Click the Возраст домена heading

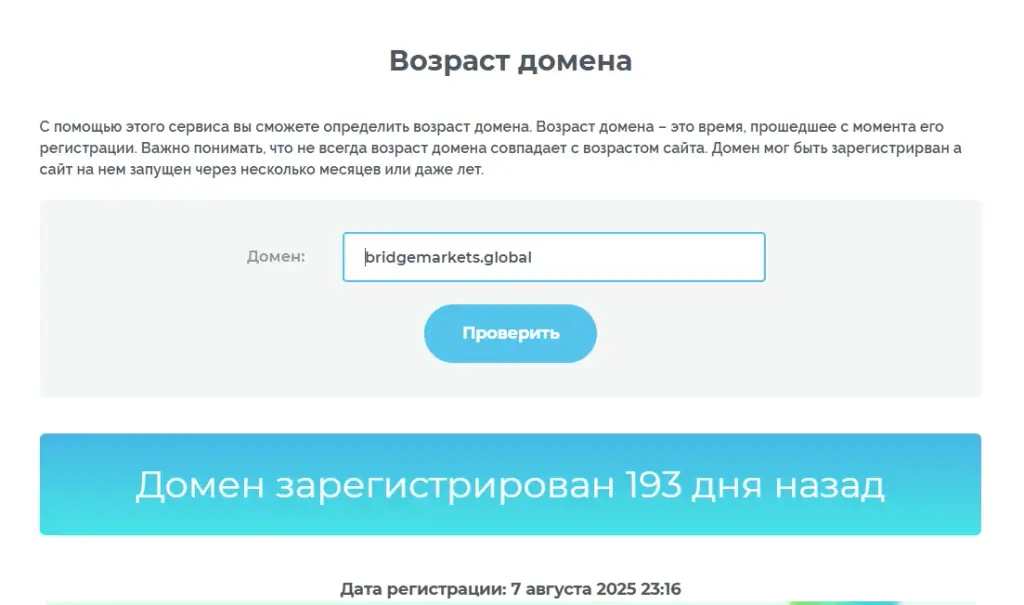click(510, 61)
